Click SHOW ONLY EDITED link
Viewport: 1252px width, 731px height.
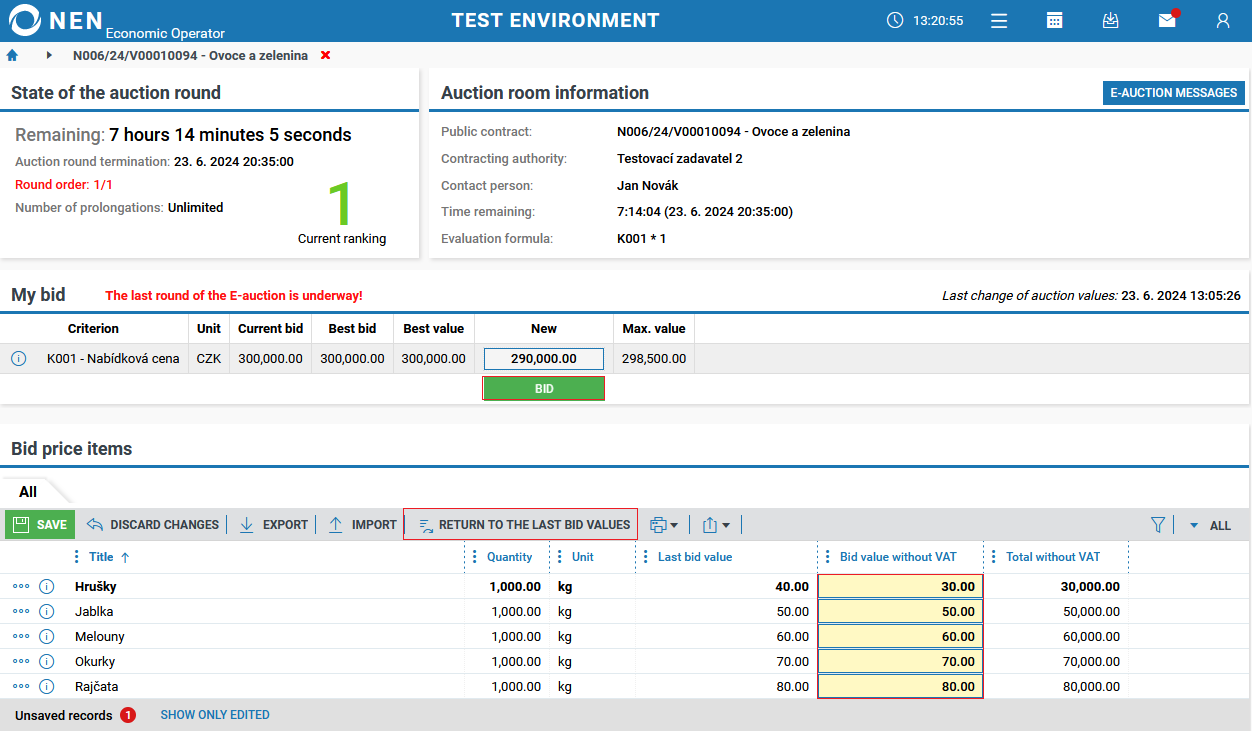point(215,715)
